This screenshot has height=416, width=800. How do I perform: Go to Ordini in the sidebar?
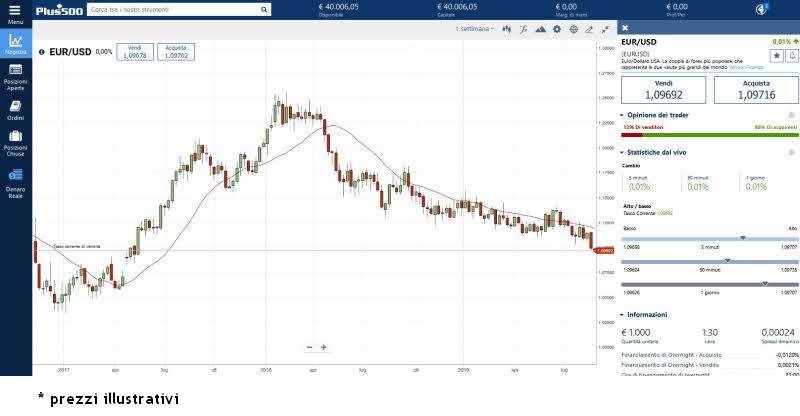click(x=15, y=110)
